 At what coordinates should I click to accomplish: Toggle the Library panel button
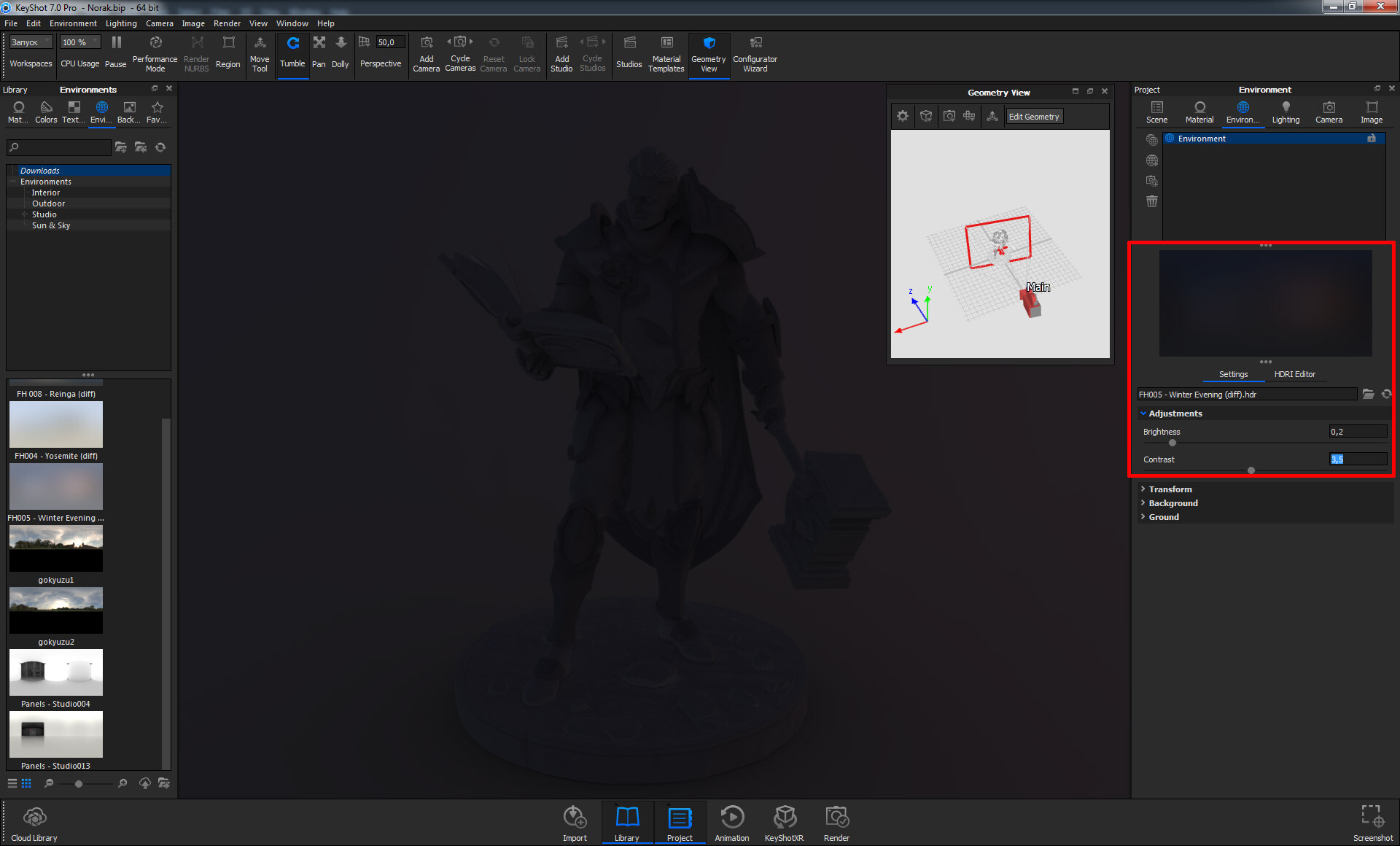626,823
